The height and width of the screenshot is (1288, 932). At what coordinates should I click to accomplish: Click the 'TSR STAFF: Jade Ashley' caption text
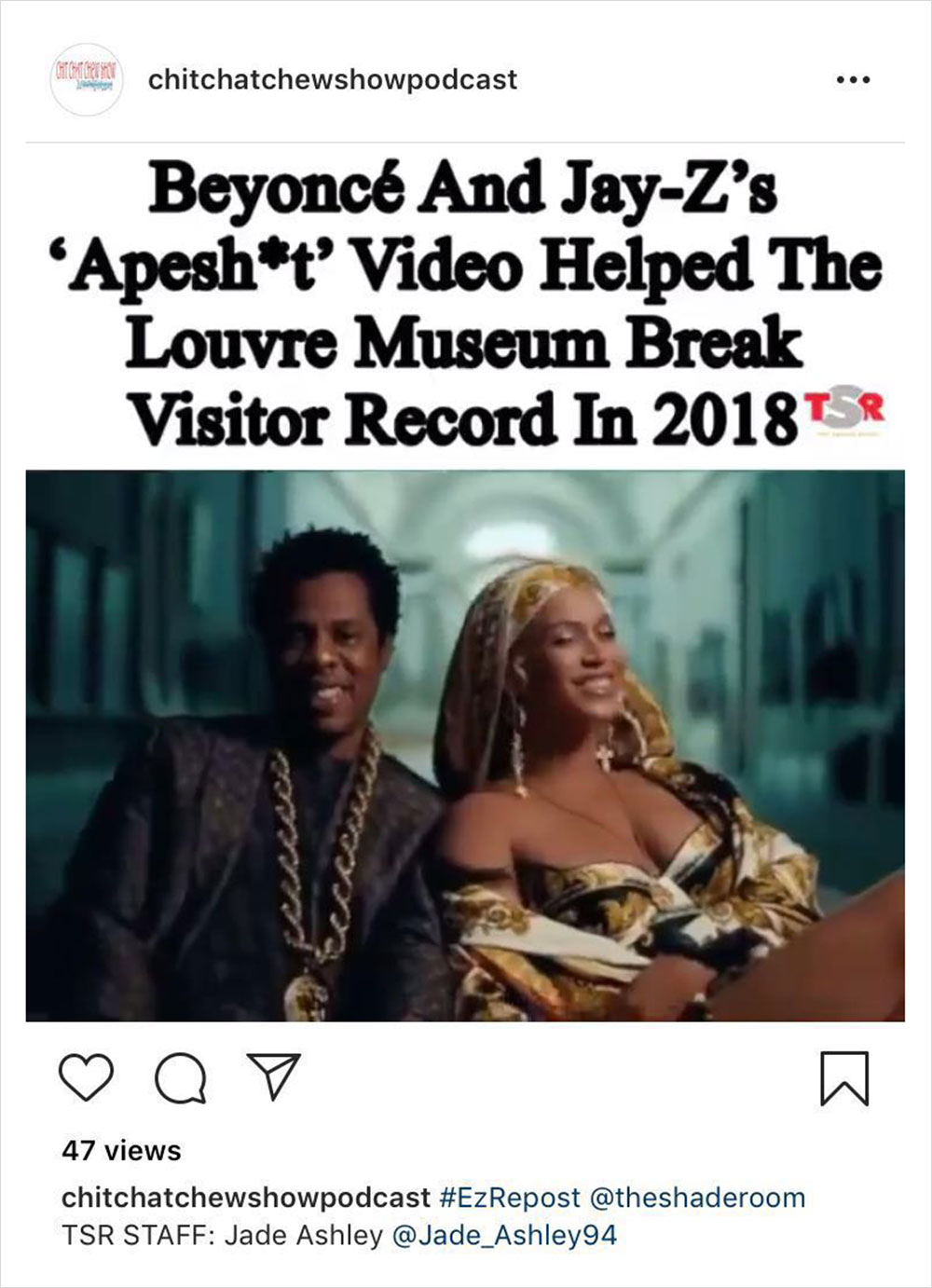click(x=223, y=1236)
